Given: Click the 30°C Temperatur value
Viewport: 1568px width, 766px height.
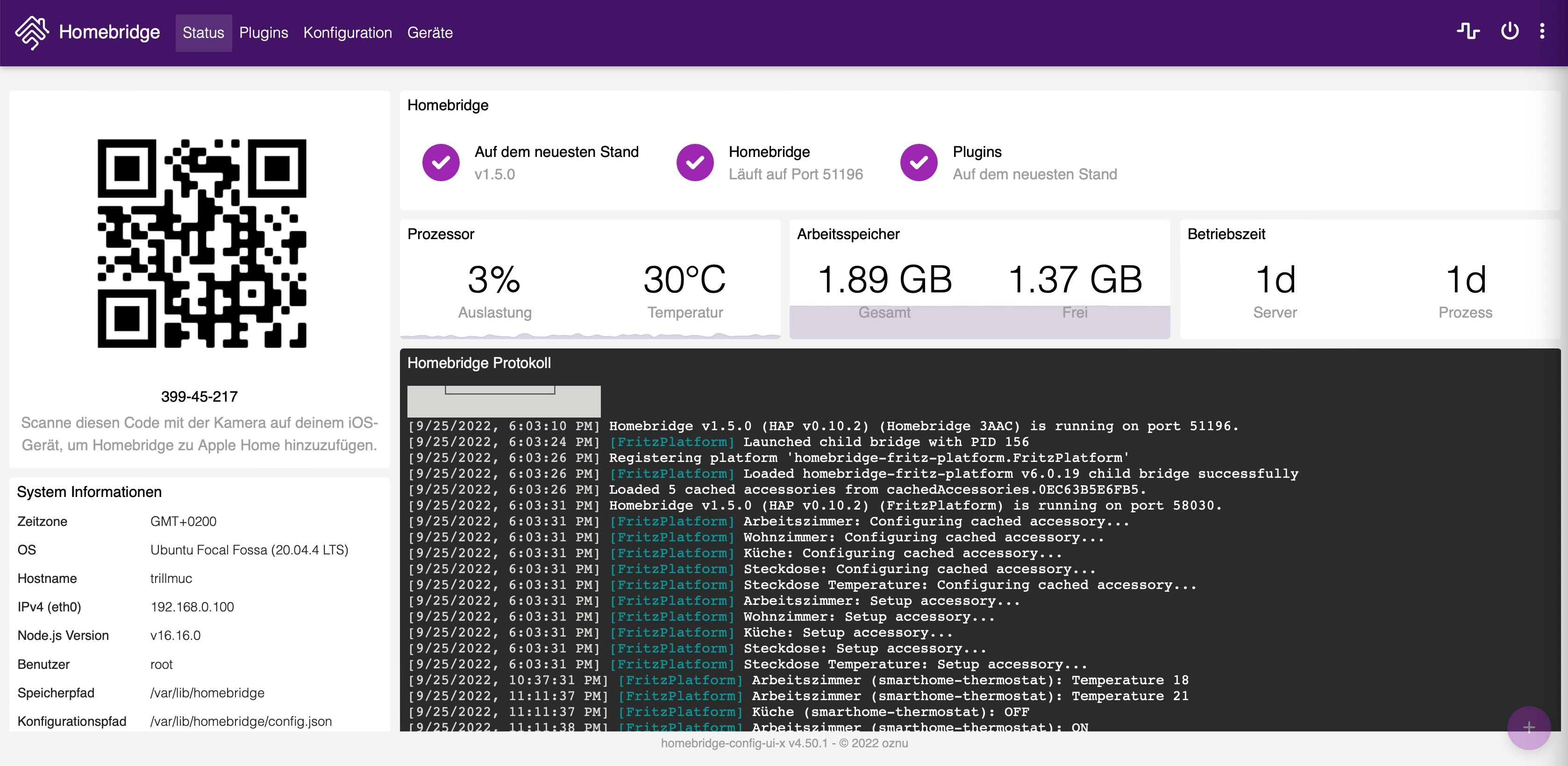Looking at the screenshot, I should pos(685,280).
